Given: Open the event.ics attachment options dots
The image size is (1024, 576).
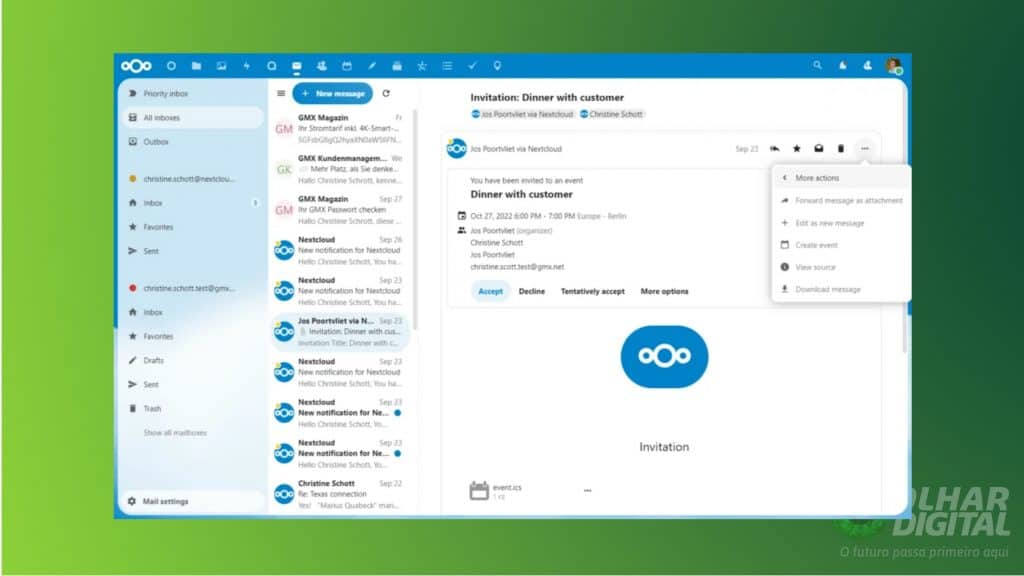Looking at the screenshot, I should tap(588, 490).
